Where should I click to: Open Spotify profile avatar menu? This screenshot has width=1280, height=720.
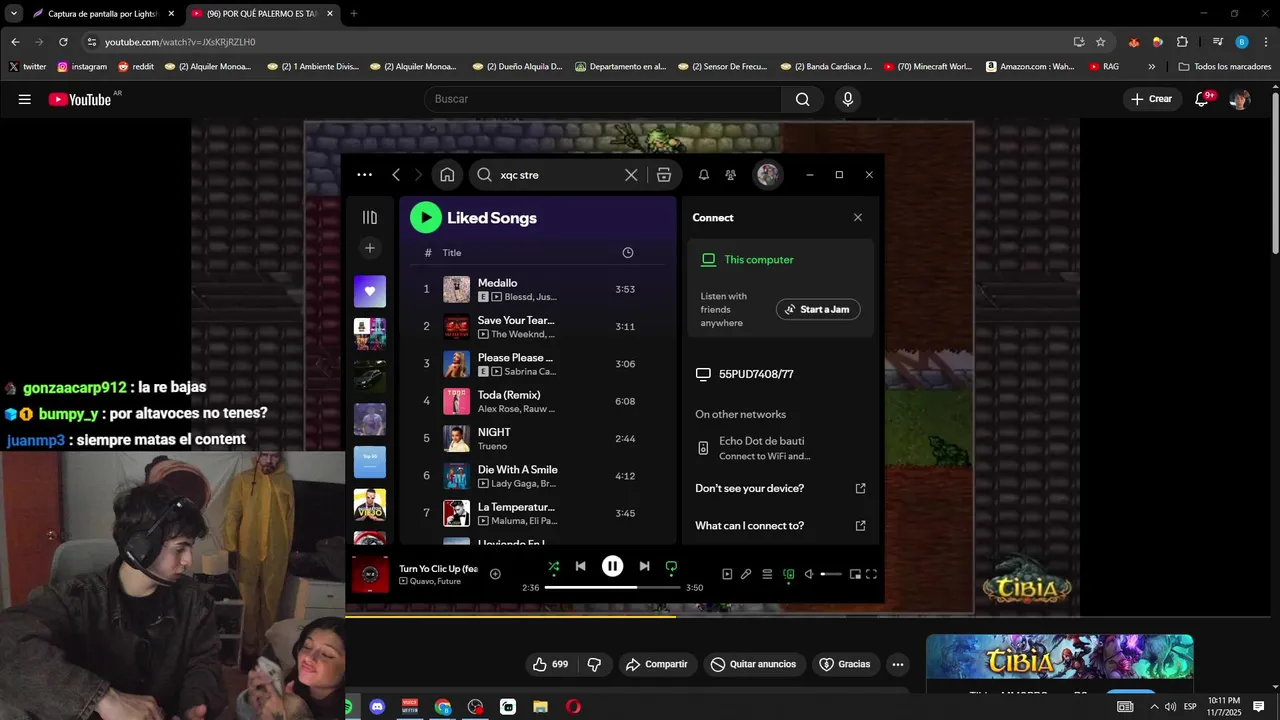click(768, 175)
